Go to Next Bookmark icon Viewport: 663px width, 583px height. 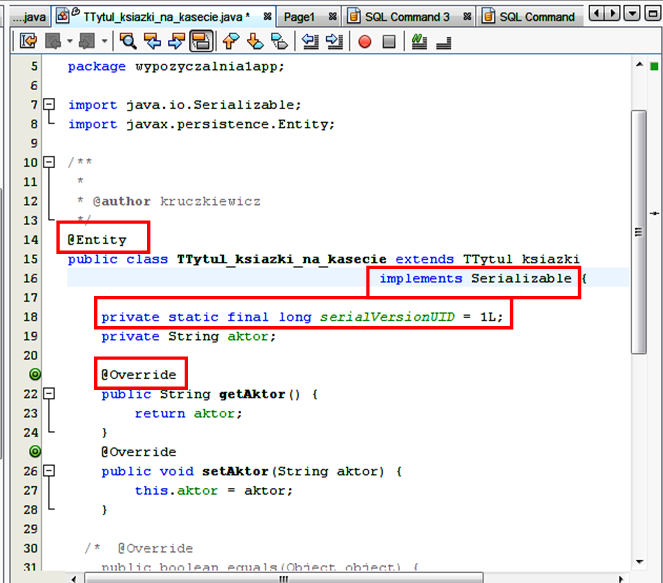pyautogui.click(x=255, y=41)
